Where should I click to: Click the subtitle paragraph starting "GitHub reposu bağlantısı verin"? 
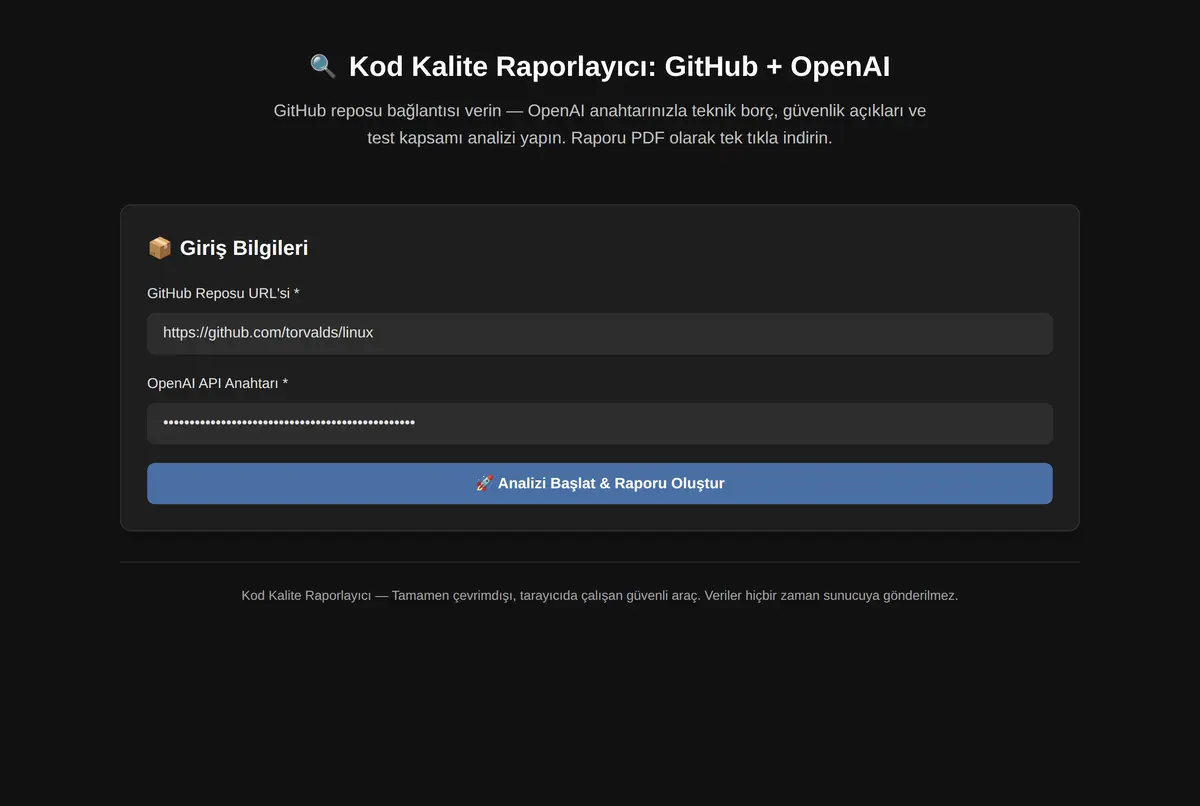click(600, 124)
